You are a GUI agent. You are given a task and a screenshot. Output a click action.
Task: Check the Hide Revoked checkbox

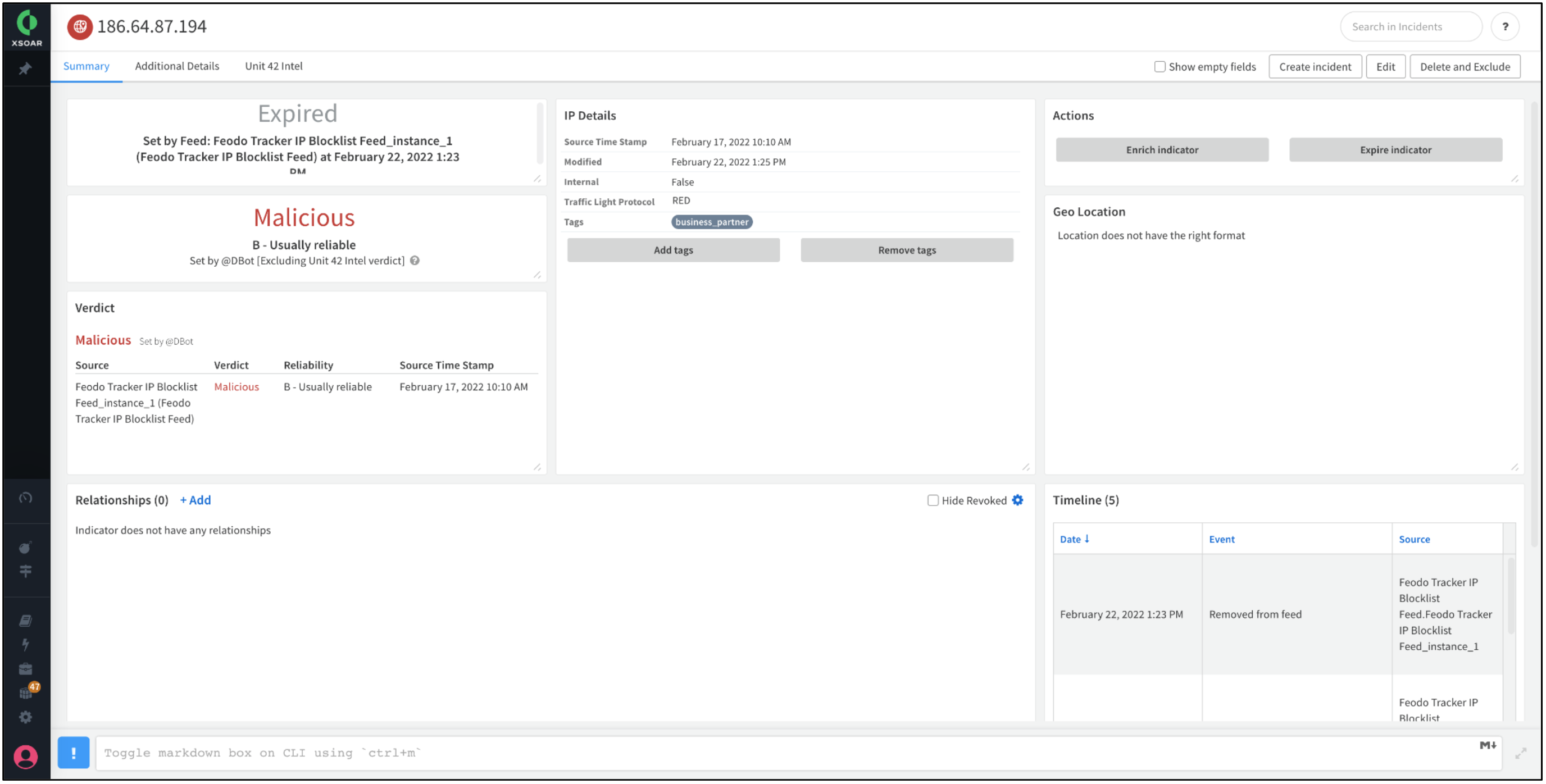(x=933, y=501)
